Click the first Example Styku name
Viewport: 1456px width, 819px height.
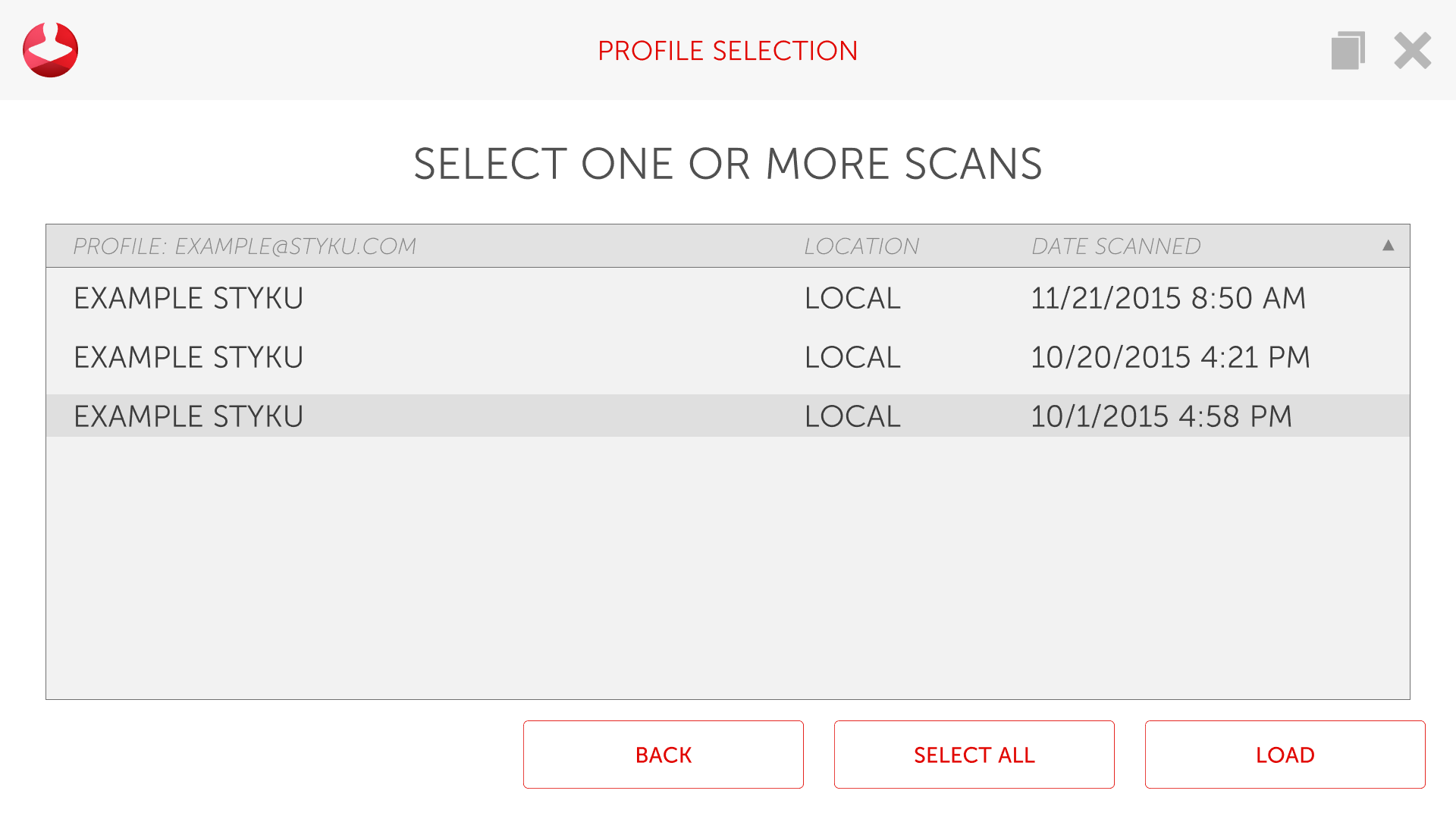tap(188, 298)
